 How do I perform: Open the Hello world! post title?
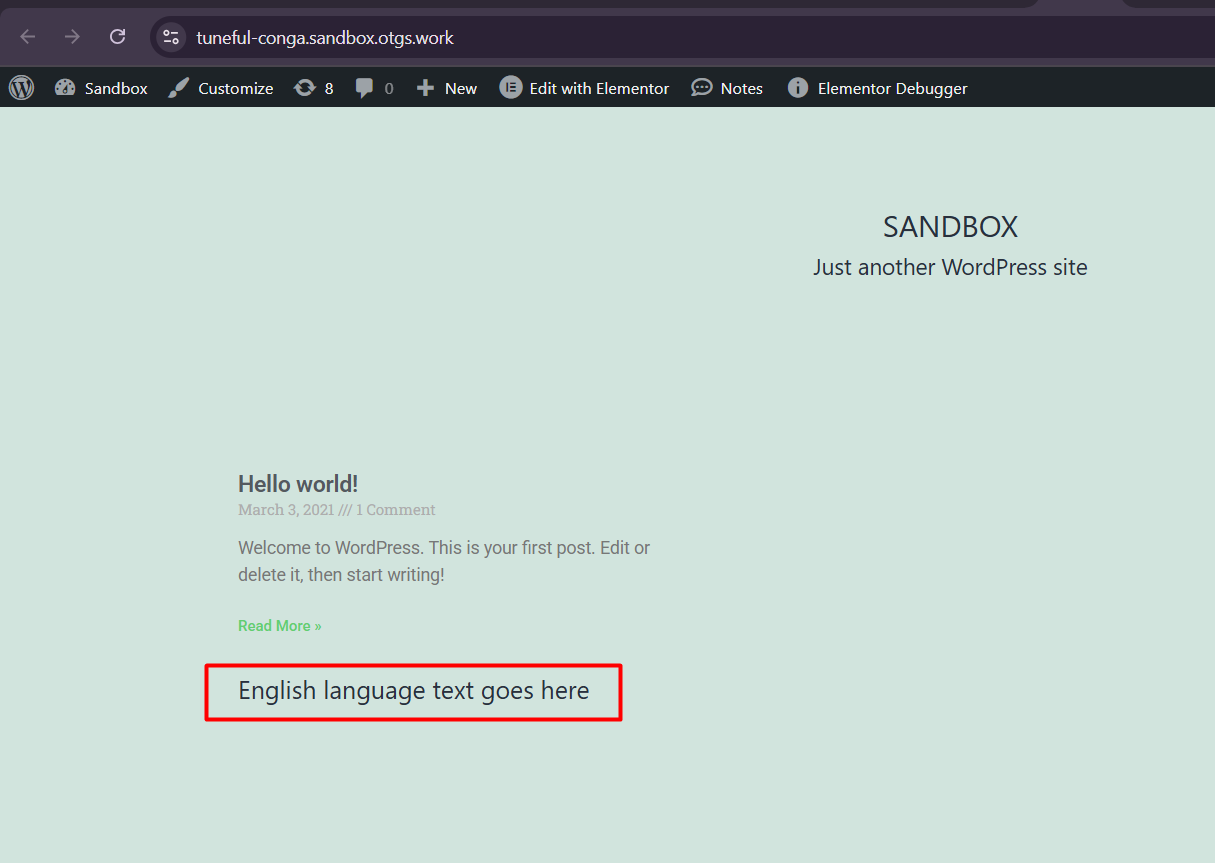tap(298, 484)
